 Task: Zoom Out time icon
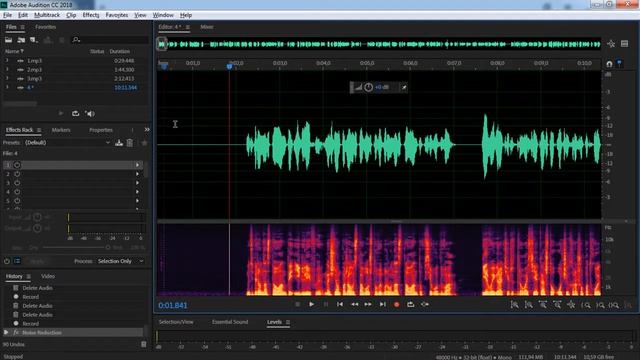pyautogui.click(x=557, y=304)
